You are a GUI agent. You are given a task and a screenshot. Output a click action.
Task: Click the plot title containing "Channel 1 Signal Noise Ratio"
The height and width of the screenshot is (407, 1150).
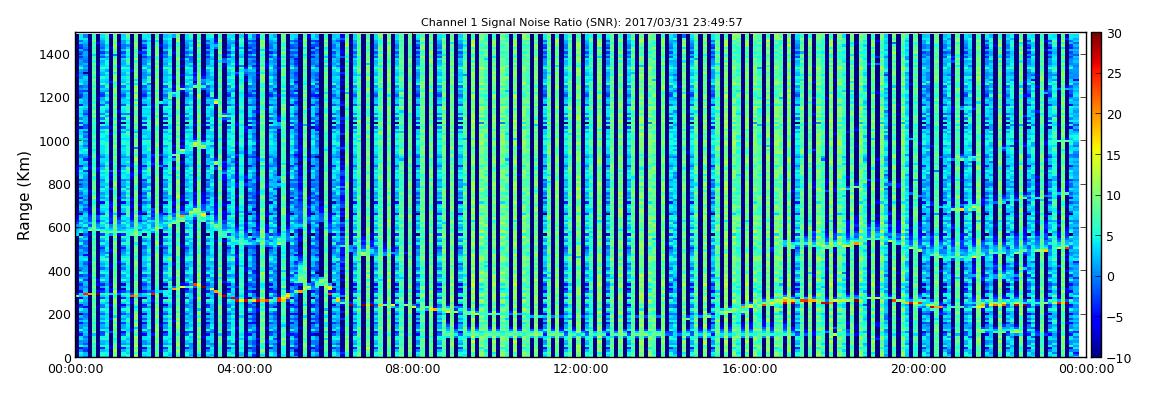tap(582, 23)
